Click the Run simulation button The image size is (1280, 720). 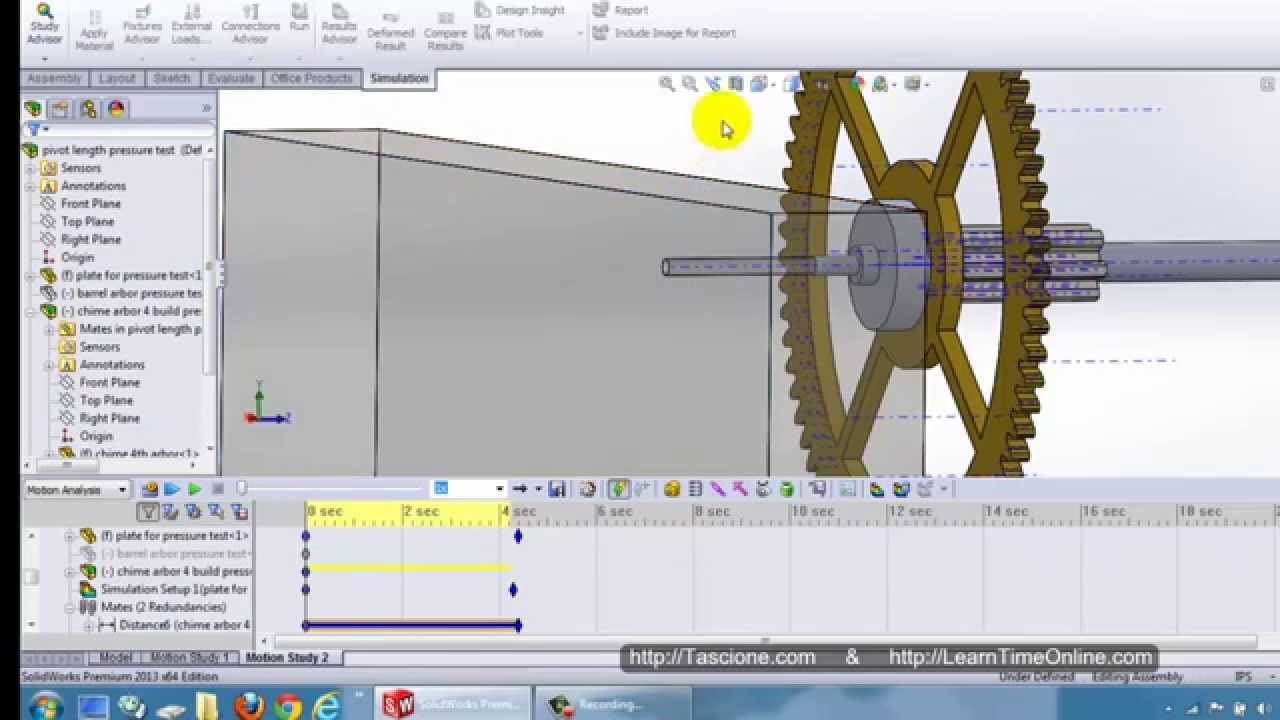(299, 18)
